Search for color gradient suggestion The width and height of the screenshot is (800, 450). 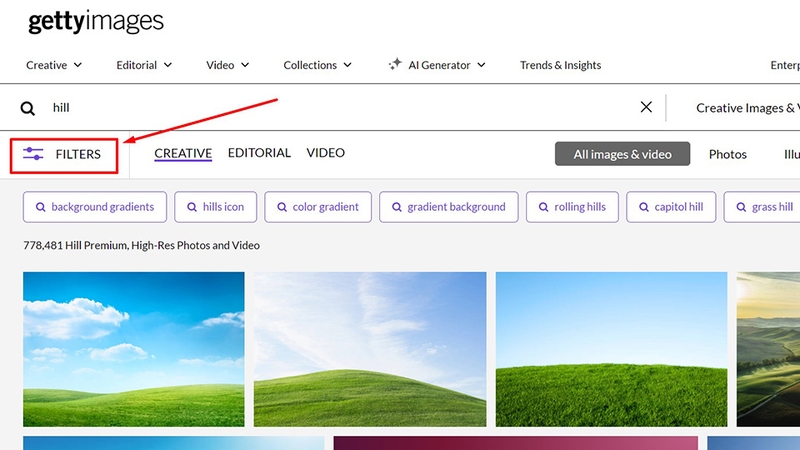tap(318, 207)
